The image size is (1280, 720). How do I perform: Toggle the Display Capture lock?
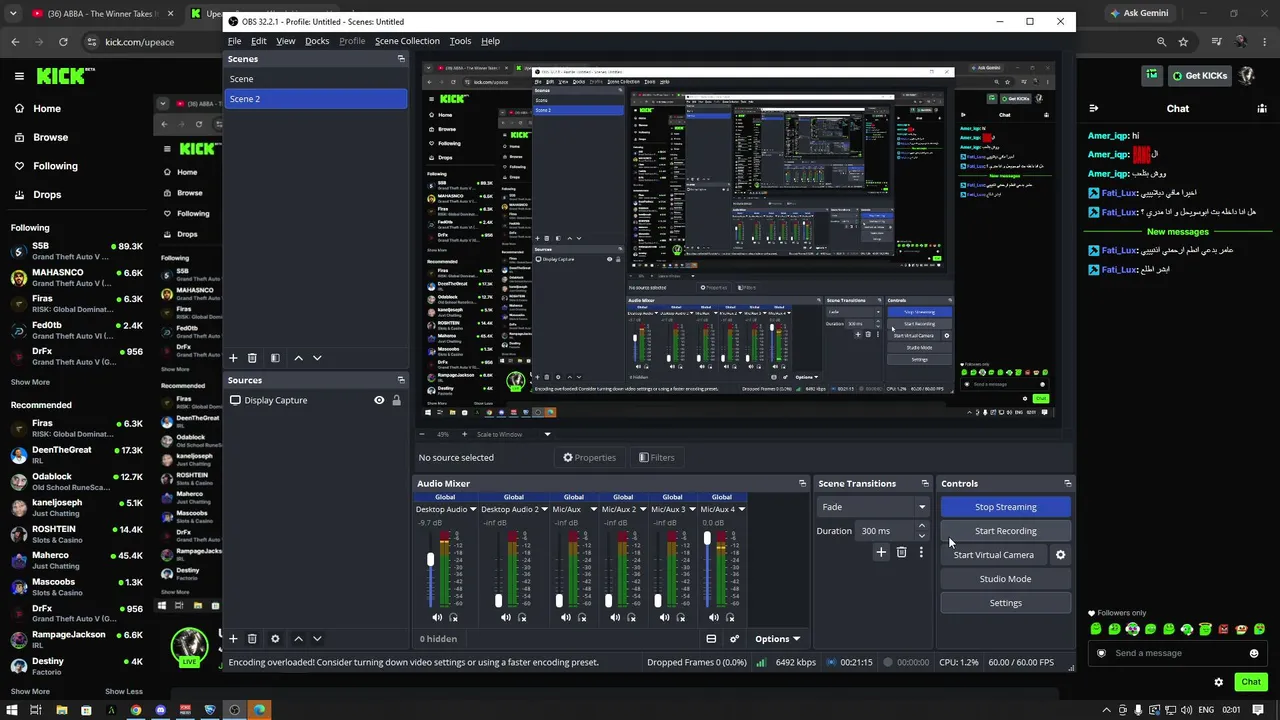(x=396, y=400)
